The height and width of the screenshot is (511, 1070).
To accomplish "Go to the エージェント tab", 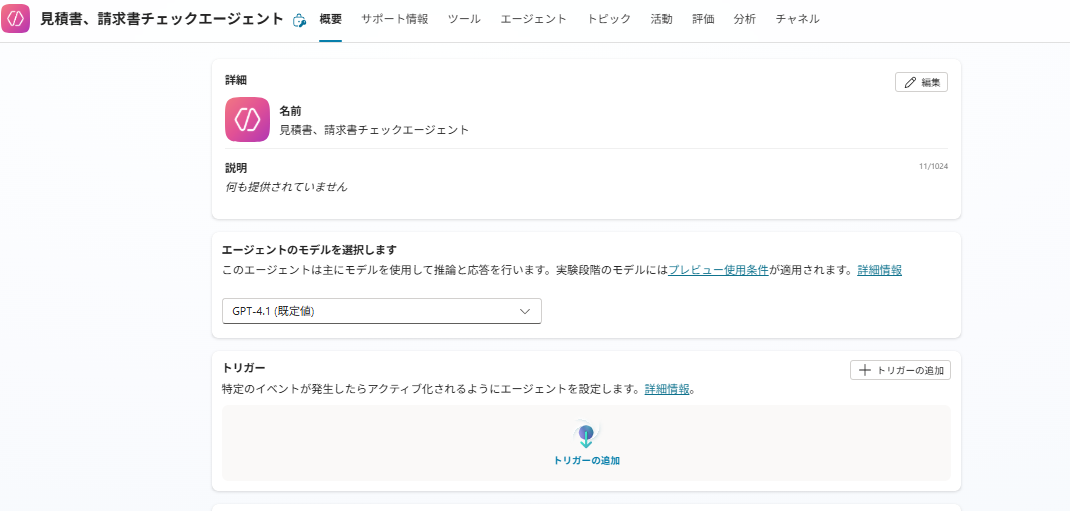I will (x=534, y=19).
